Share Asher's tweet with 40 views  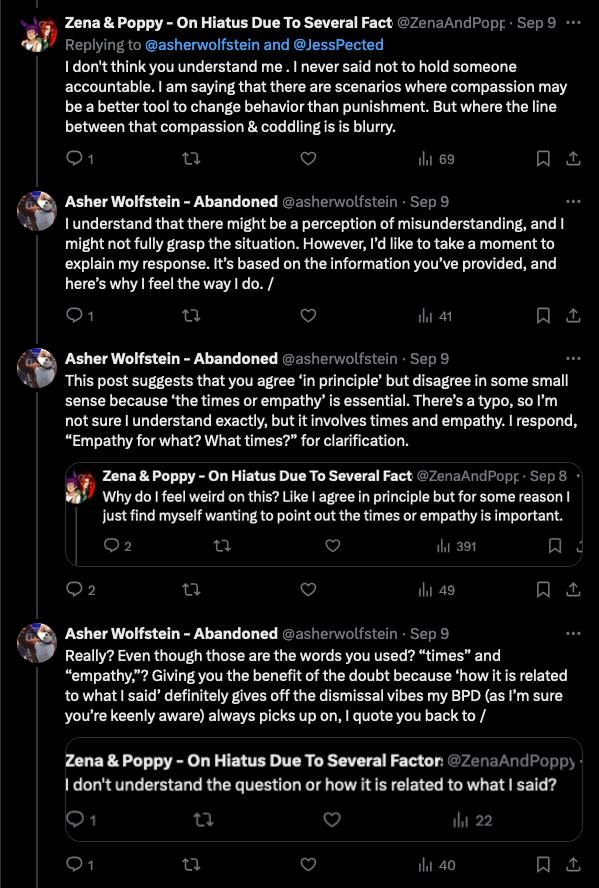573,865
